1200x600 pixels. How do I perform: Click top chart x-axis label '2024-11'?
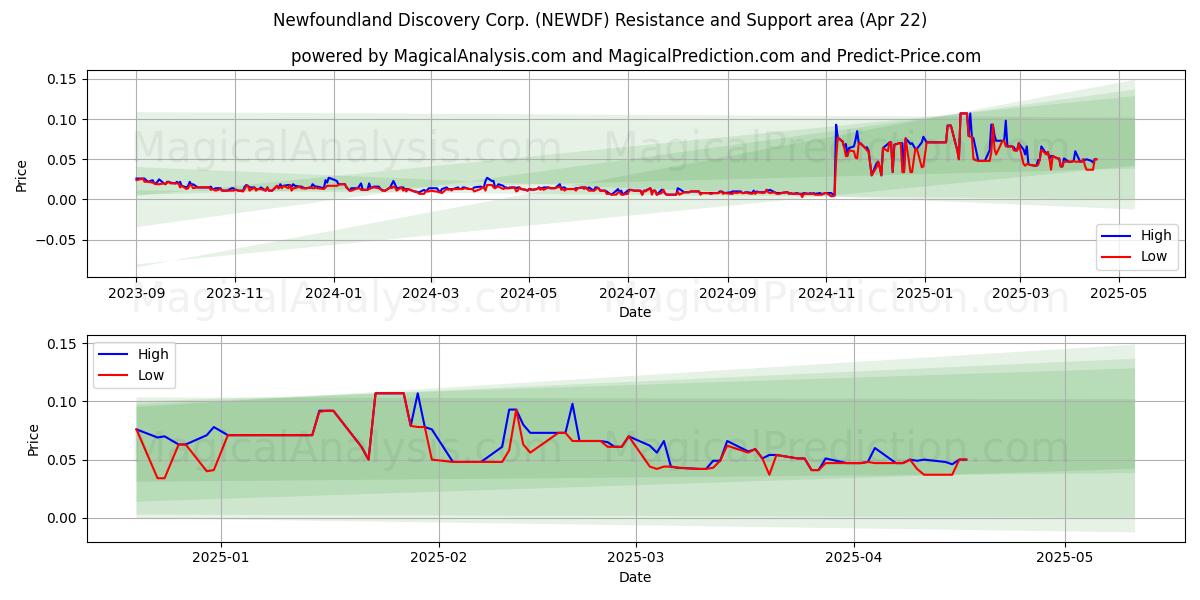826,295
